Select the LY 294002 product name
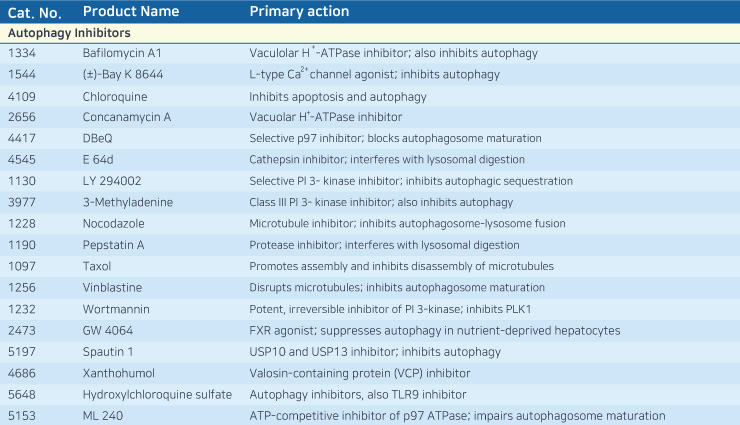Image resolution: width=740 pixels, height=425 pixels. (112, 181)
